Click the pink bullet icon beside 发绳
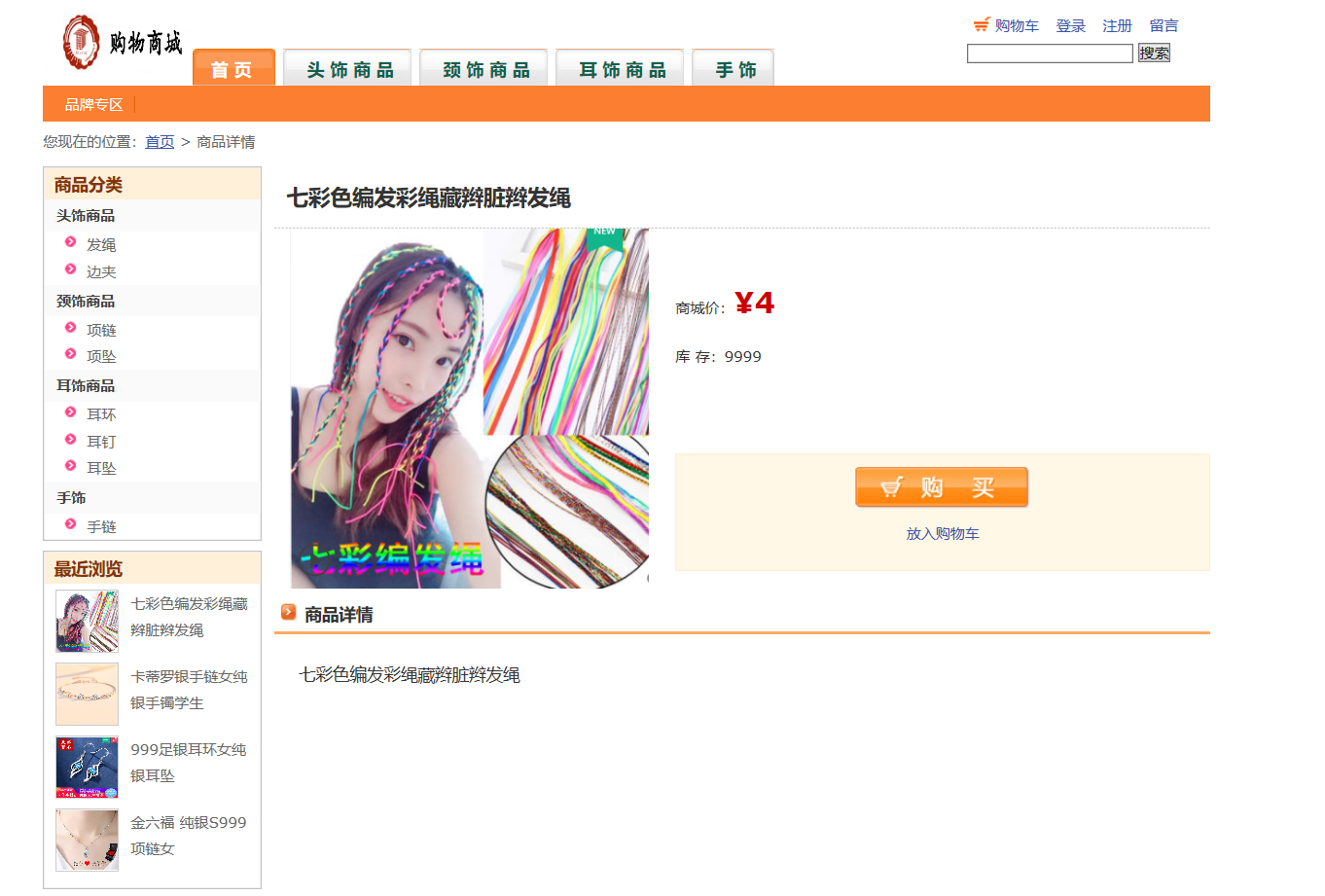Screen dimensions: 1325x896 click(70, 242)
